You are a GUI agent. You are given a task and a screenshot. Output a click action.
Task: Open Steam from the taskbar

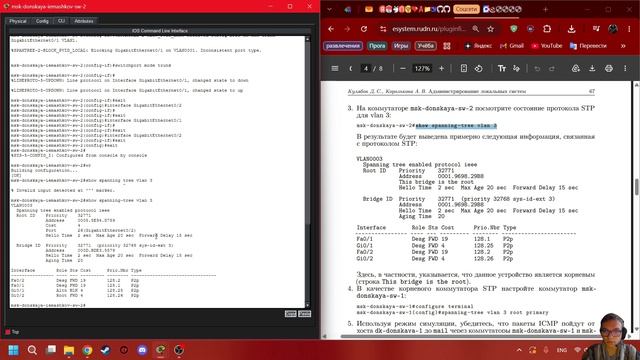tap(105, 350)
